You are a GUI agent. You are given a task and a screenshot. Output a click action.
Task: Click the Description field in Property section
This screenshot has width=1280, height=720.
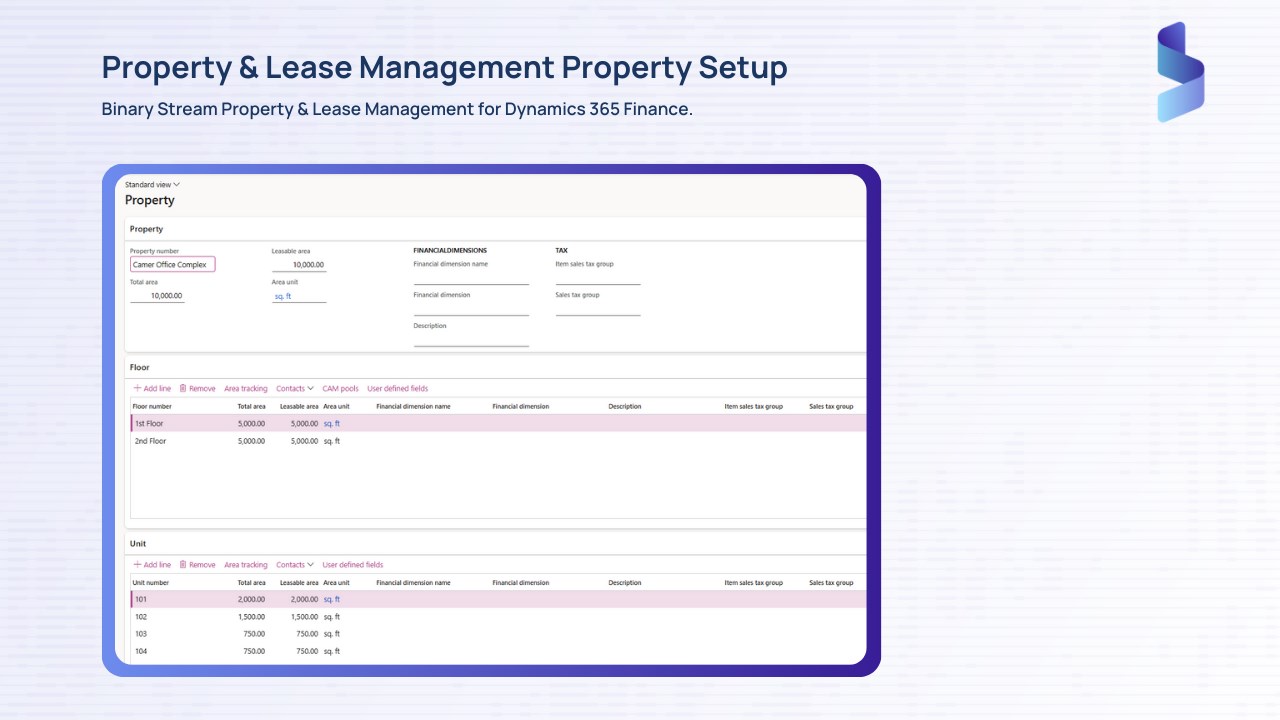(x=471, y=340)
